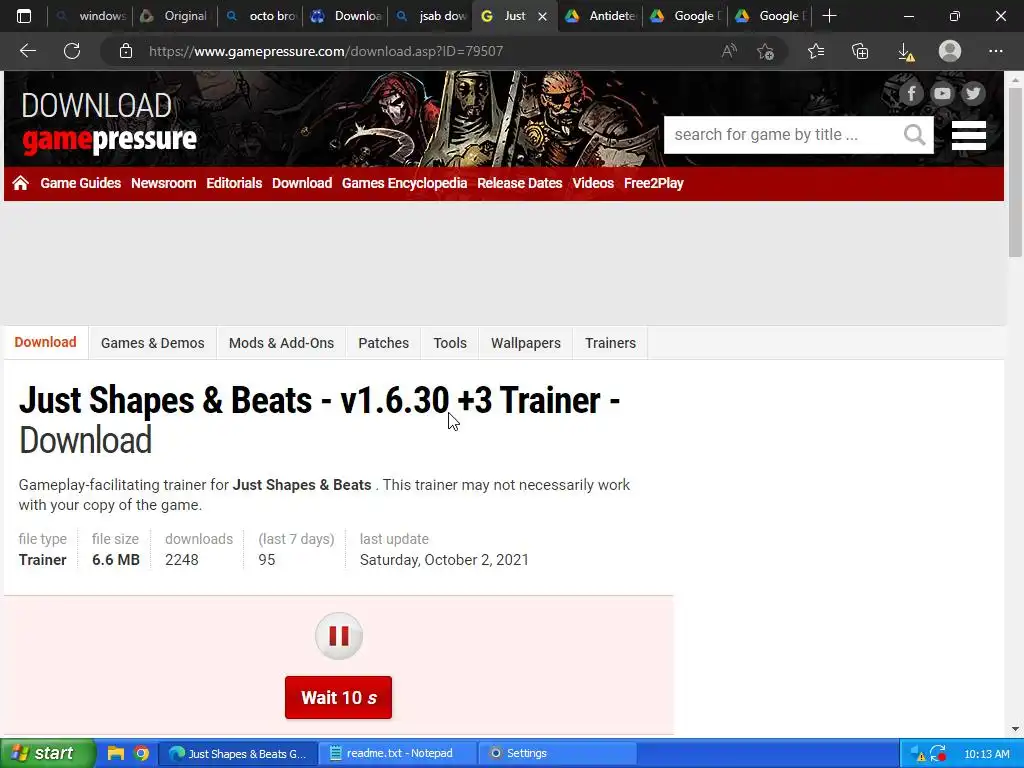The width and height of the screenshot is (1024, 768).
Task: Open Release Dates page
Action: (x=519, y=183)
